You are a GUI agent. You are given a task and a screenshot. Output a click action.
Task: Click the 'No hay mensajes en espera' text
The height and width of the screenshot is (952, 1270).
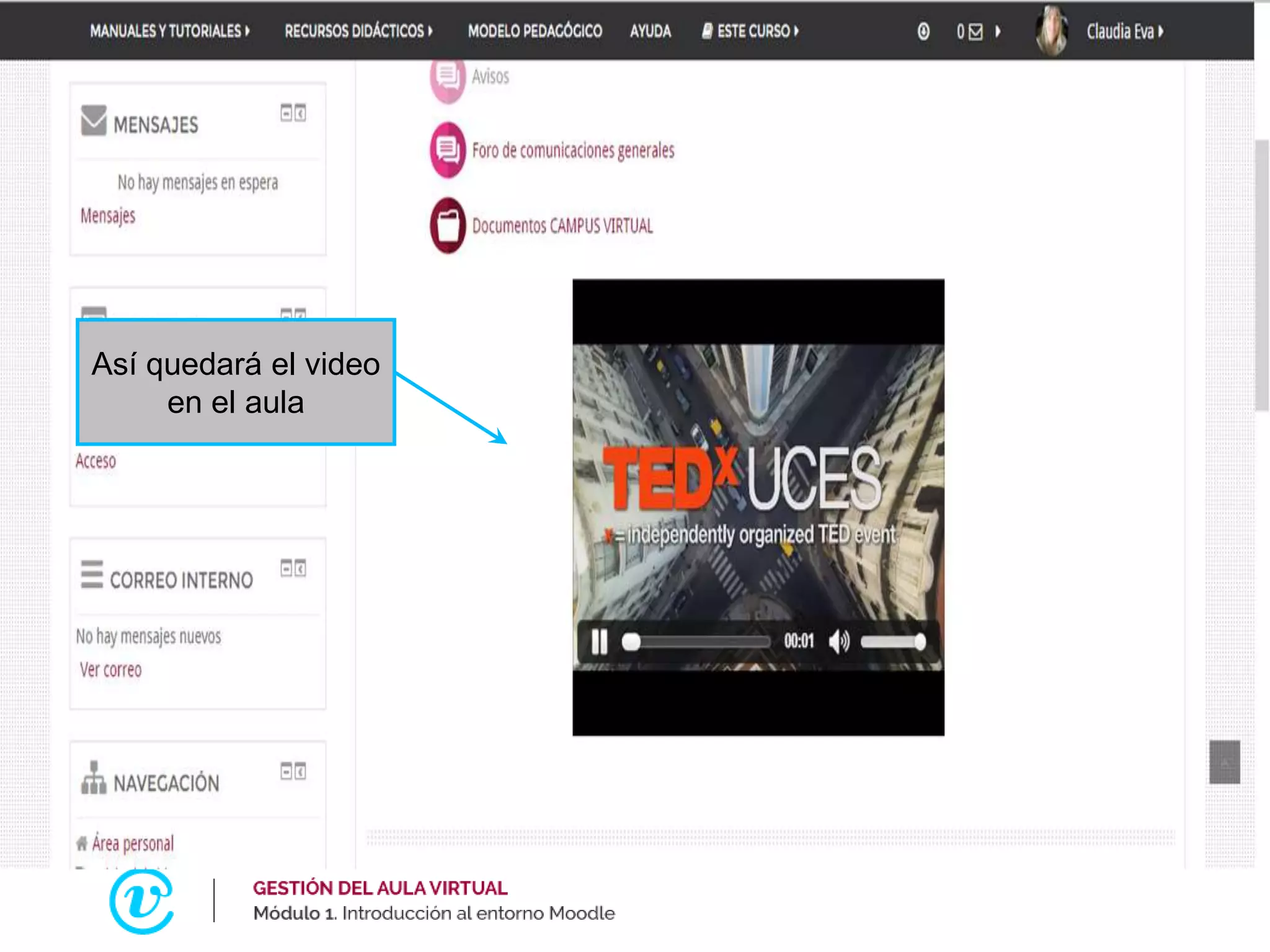[198, 182]
